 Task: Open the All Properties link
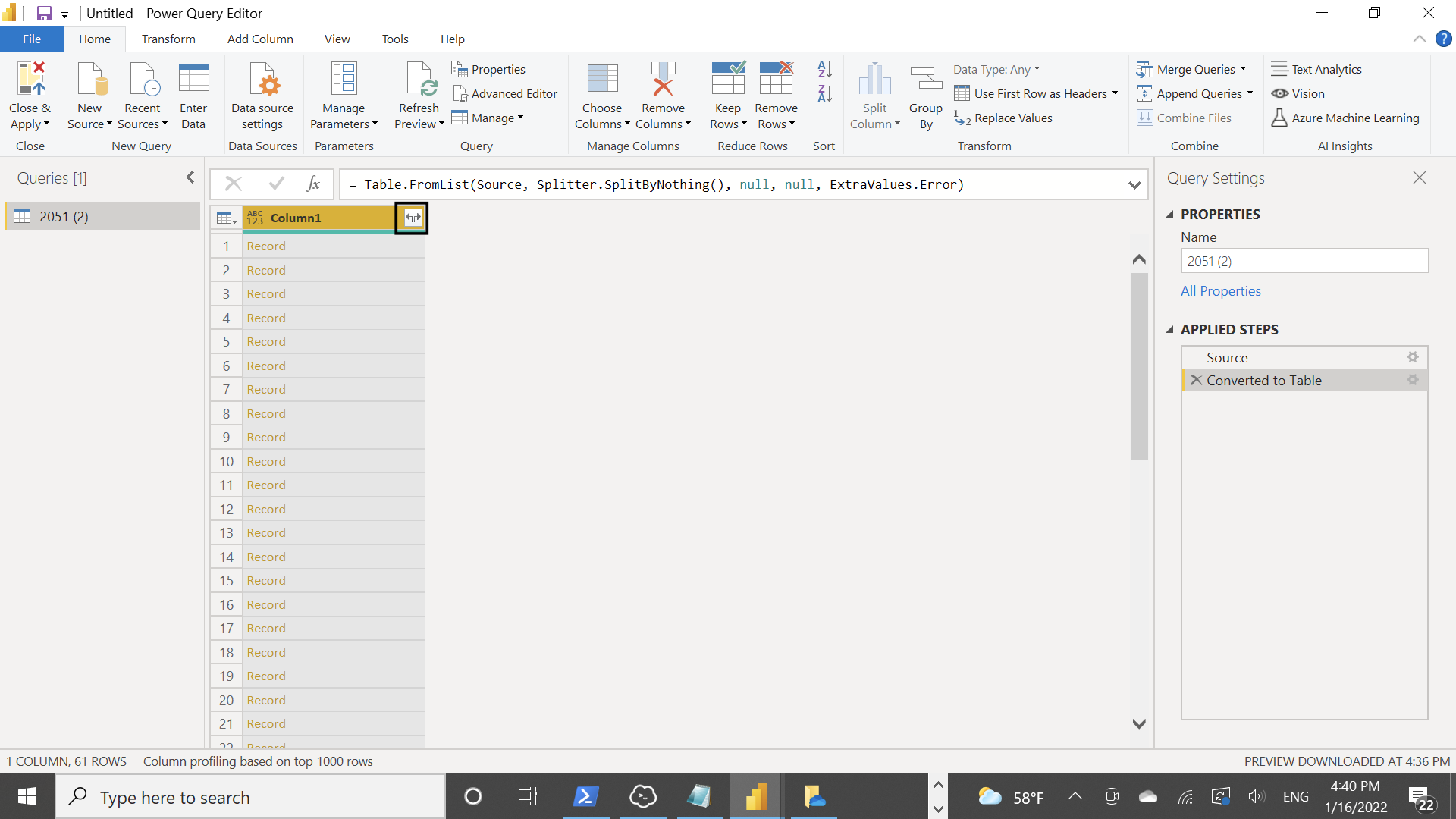pyautogui.click(x=1221, y=291)
